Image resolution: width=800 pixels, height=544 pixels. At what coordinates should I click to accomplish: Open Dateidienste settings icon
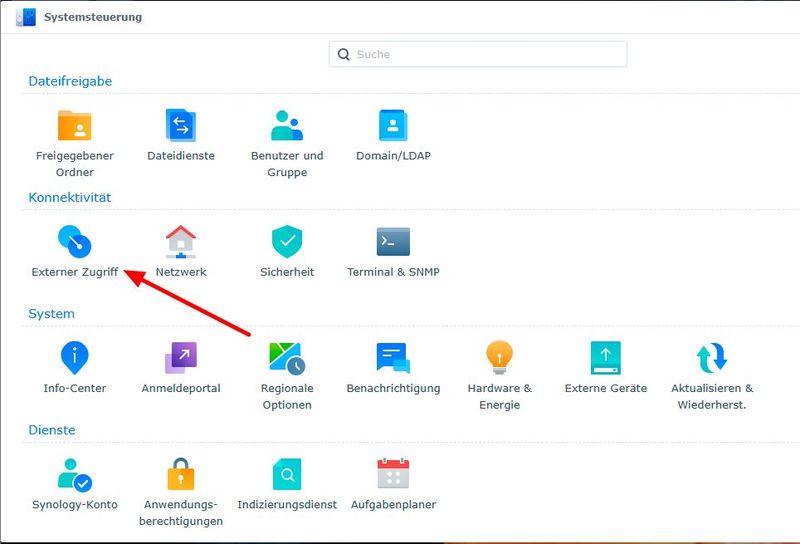point(181,125)
